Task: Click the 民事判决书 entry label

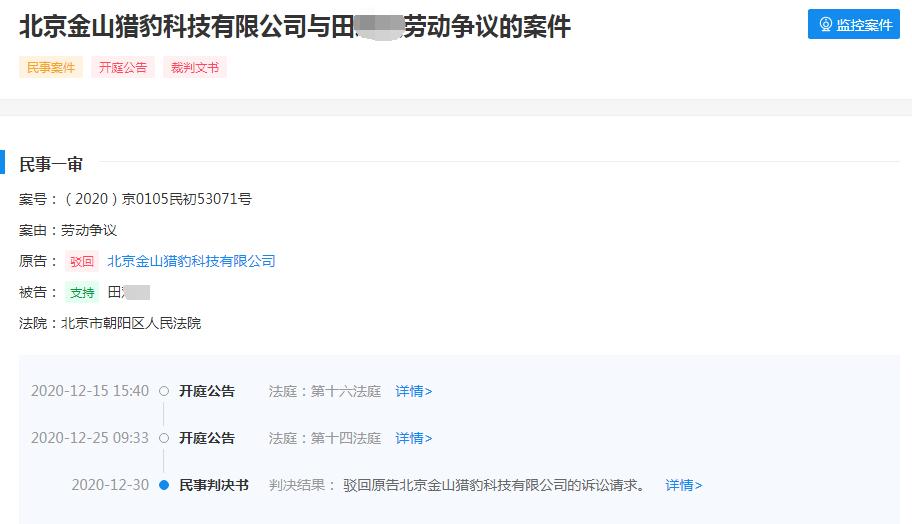Action: point(213,485)
